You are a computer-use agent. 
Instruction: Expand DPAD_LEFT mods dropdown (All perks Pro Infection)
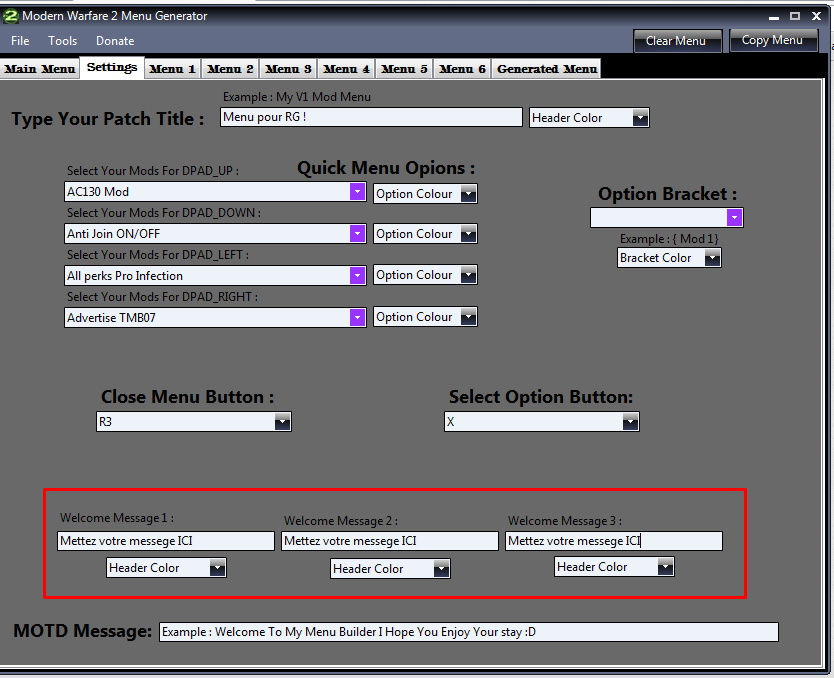215,276
